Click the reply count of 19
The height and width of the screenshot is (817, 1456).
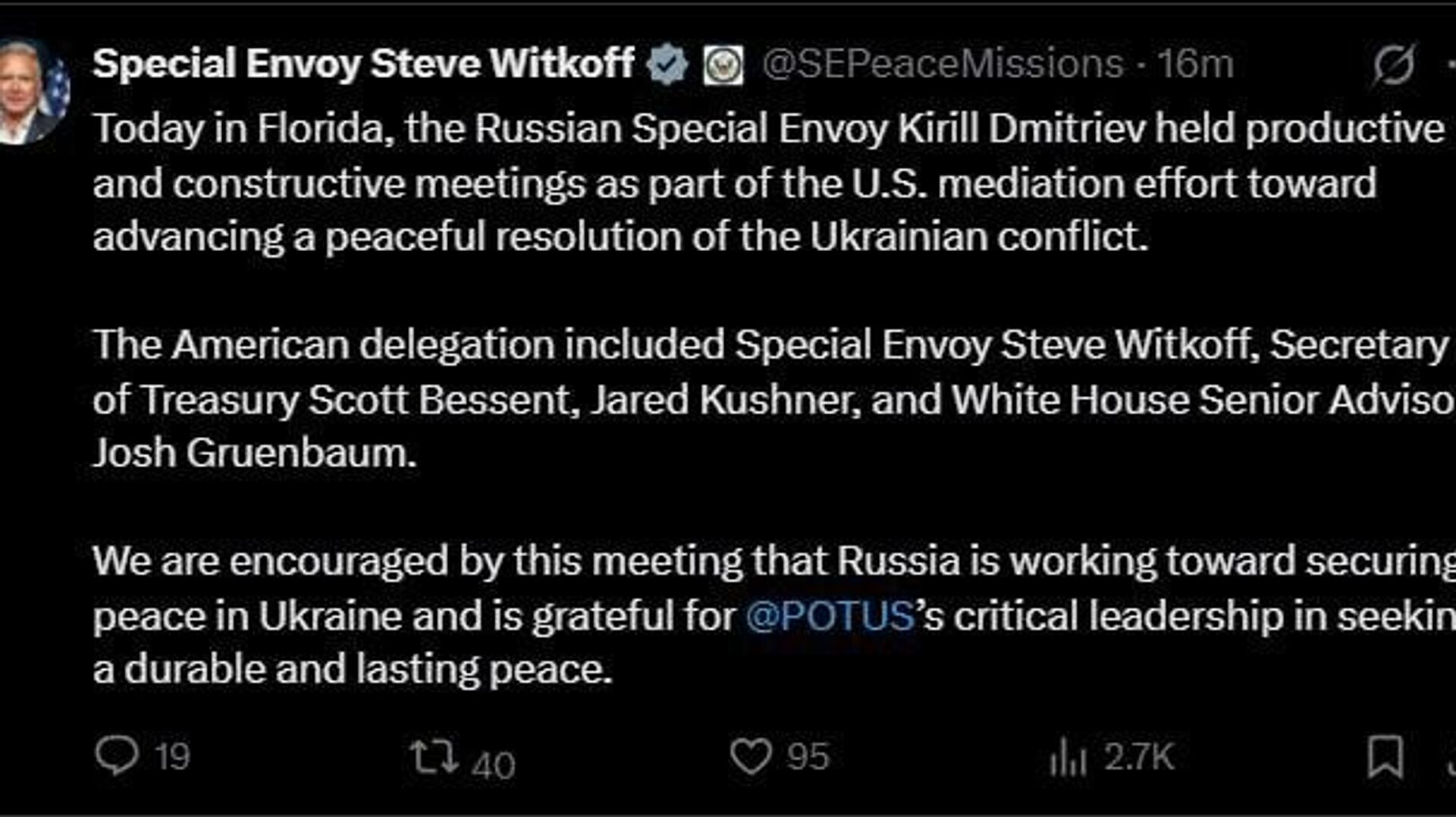(172, 757)
